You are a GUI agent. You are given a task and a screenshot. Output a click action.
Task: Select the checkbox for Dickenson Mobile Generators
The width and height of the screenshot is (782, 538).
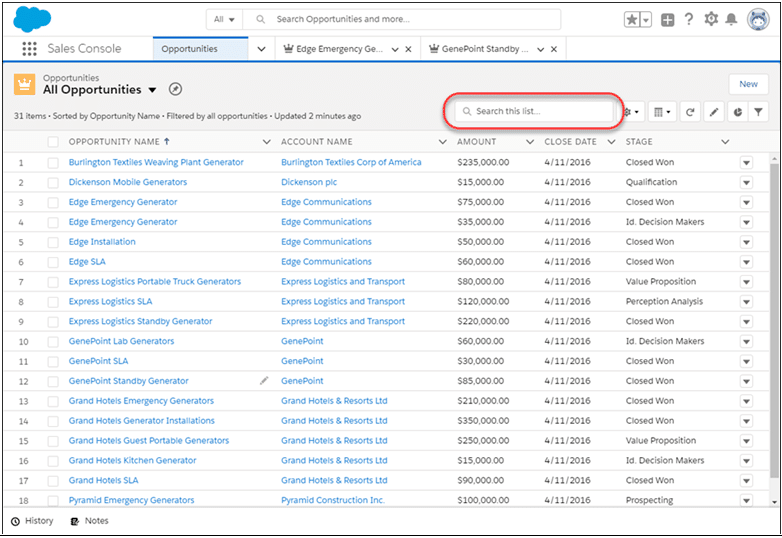coord(53,182)
